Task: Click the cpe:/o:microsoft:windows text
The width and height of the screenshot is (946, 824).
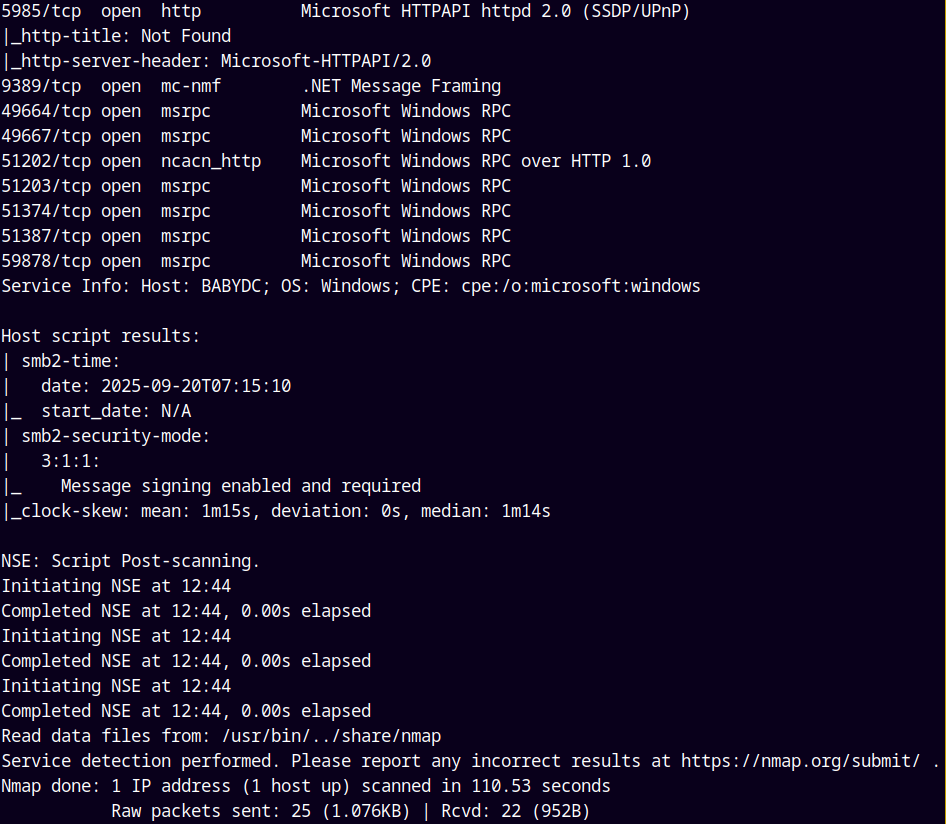Action: (580, 286)
